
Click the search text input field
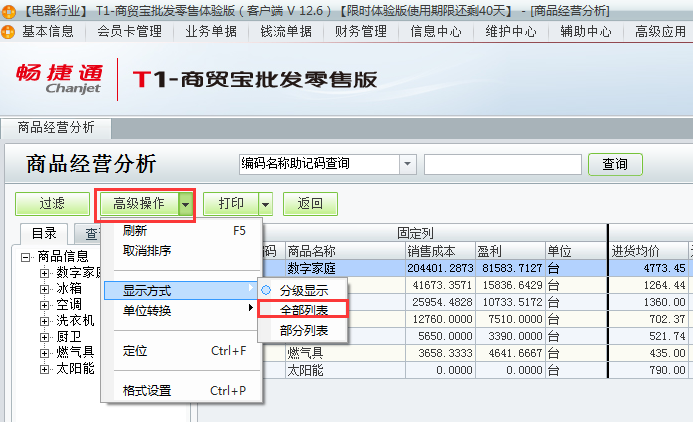pyautogui.click(x=503, y=164)
